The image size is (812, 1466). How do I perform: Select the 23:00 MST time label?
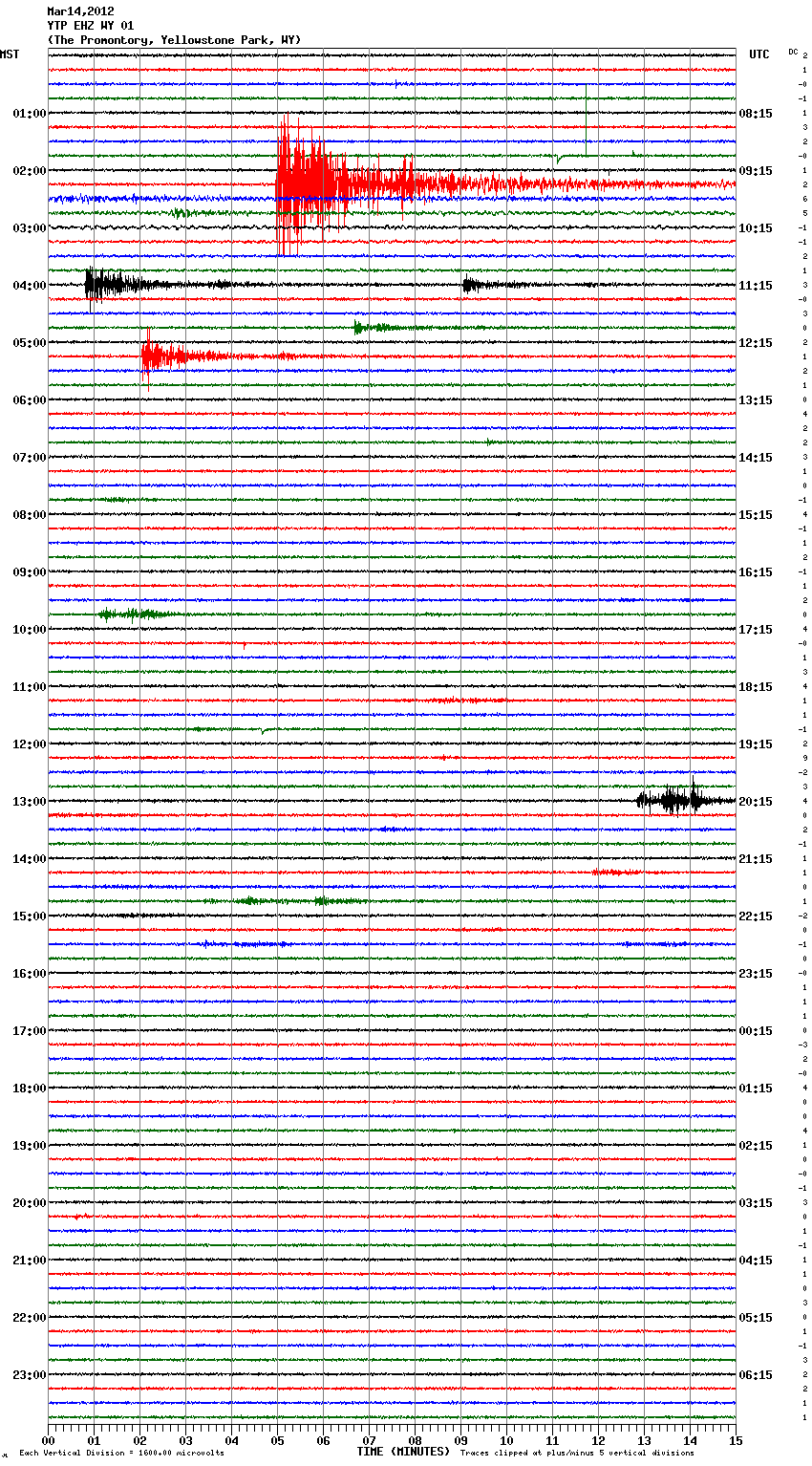[x=29, y=1375]
